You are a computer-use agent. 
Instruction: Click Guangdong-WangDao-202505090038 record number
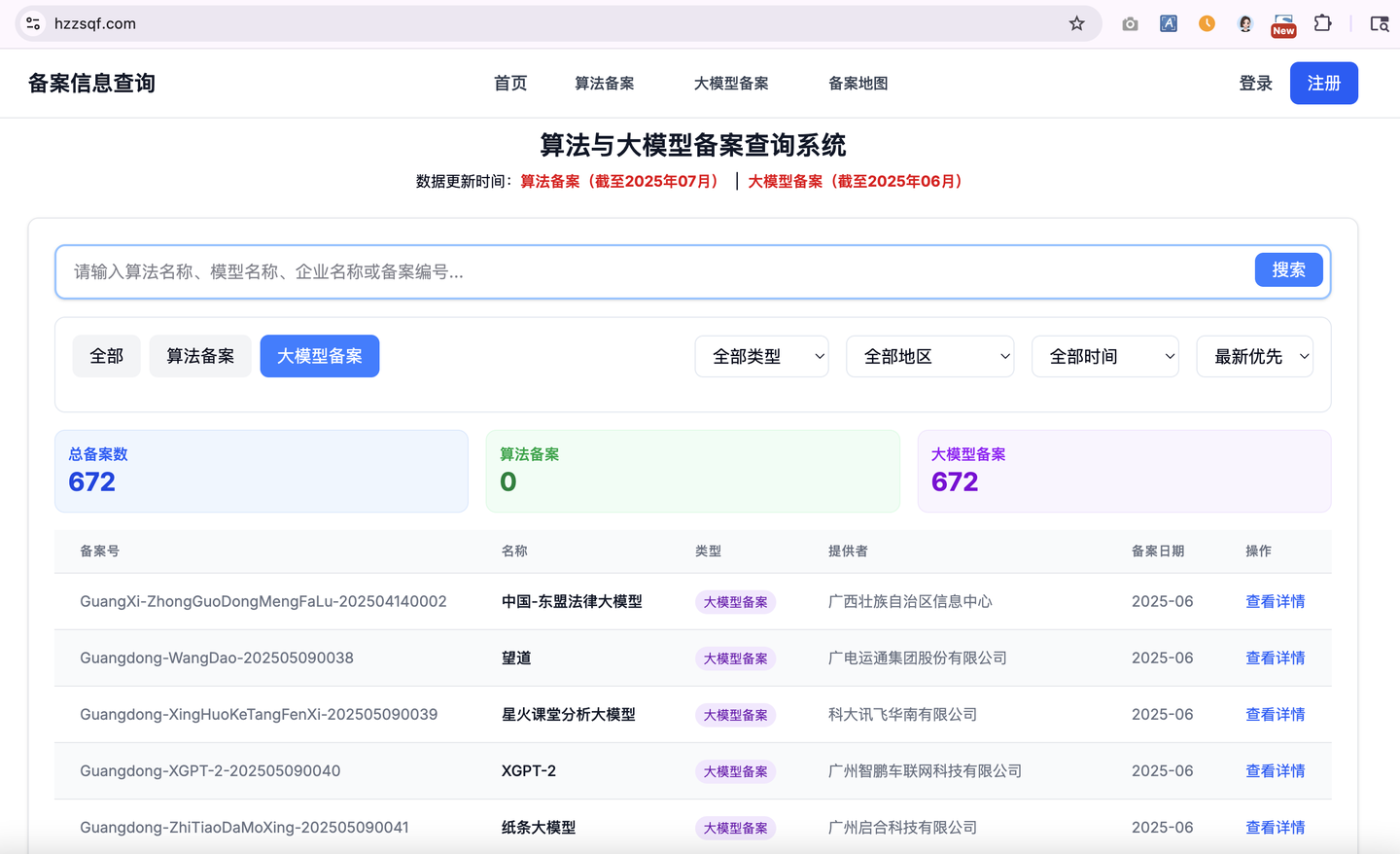click(x=217, y=658)
